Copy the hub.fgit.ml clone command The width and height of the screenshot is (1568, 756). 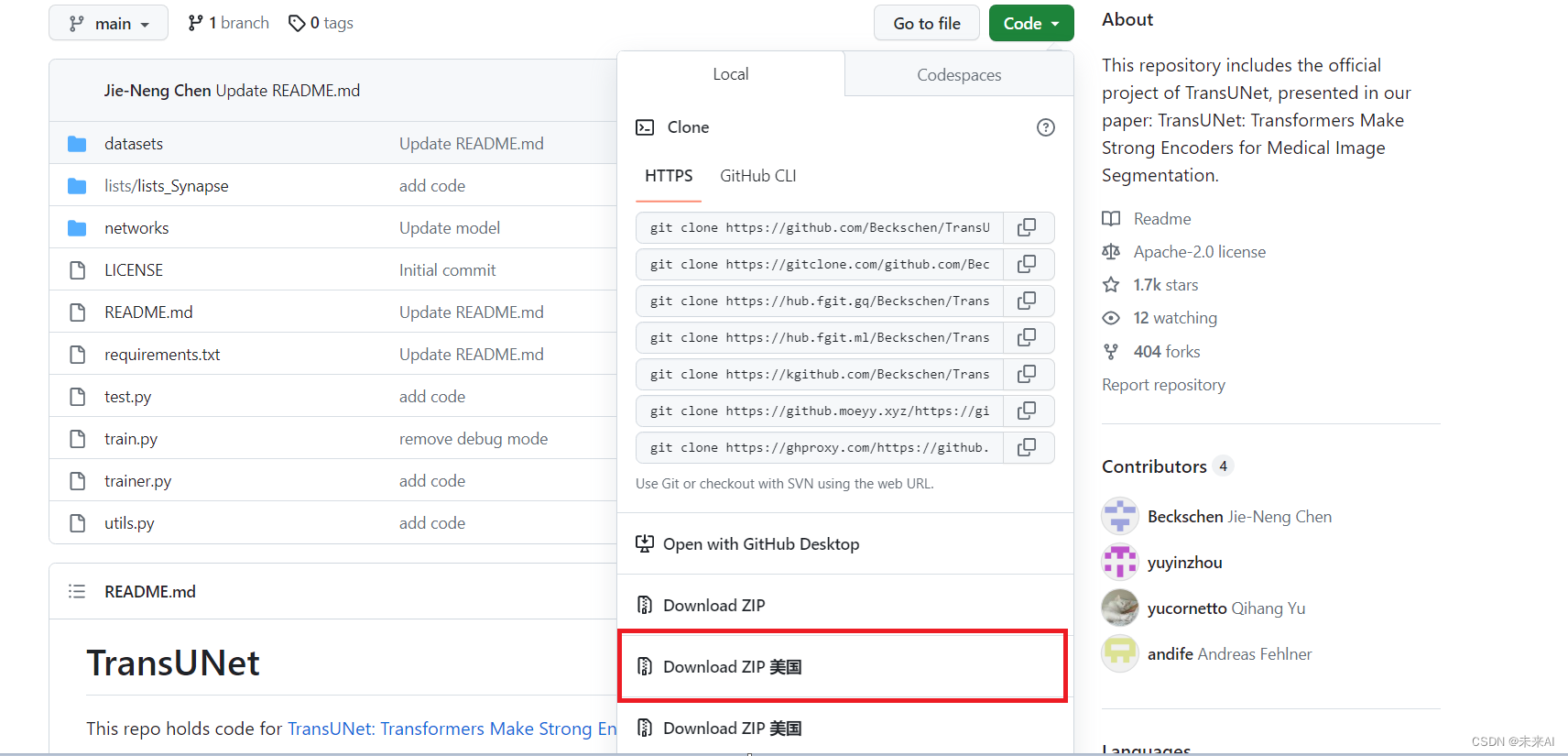coord(1028,337)
